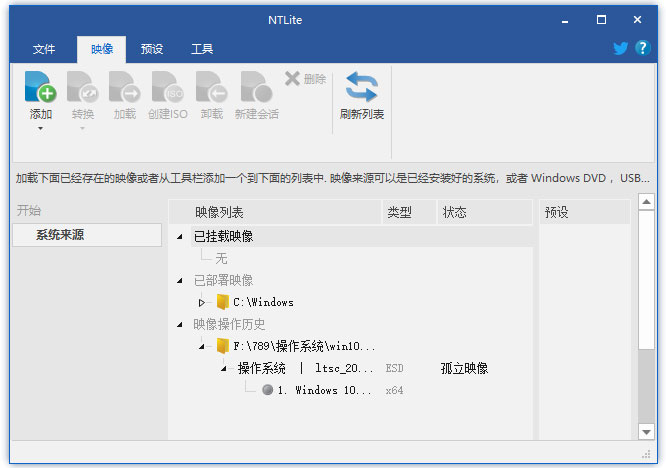The image size is (666, 468).
Task: Click the 转换 (Convert) toolbar icon
Action: (83, 87)
